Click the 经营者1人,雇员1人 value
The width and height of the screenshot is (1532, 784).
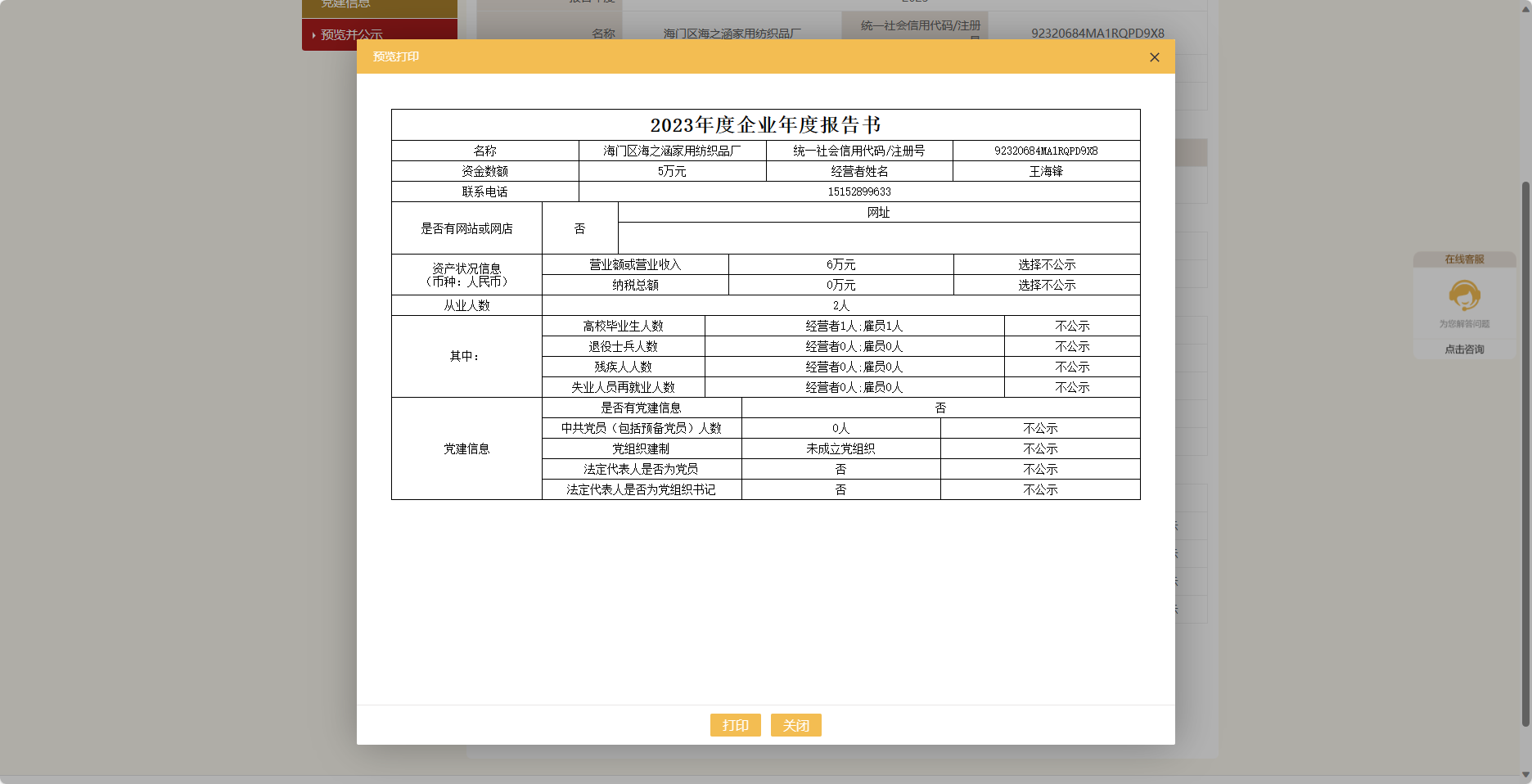coord(854,326)
